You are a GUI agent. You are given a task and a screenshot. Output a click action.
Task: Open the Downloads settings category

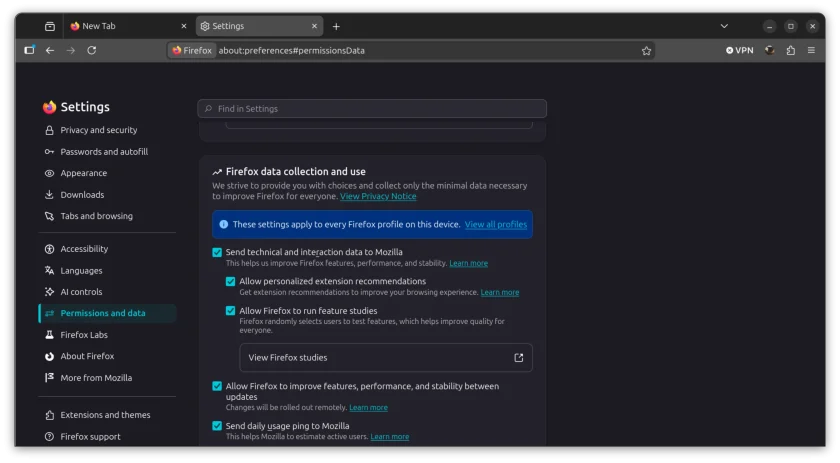click(107, 195)
